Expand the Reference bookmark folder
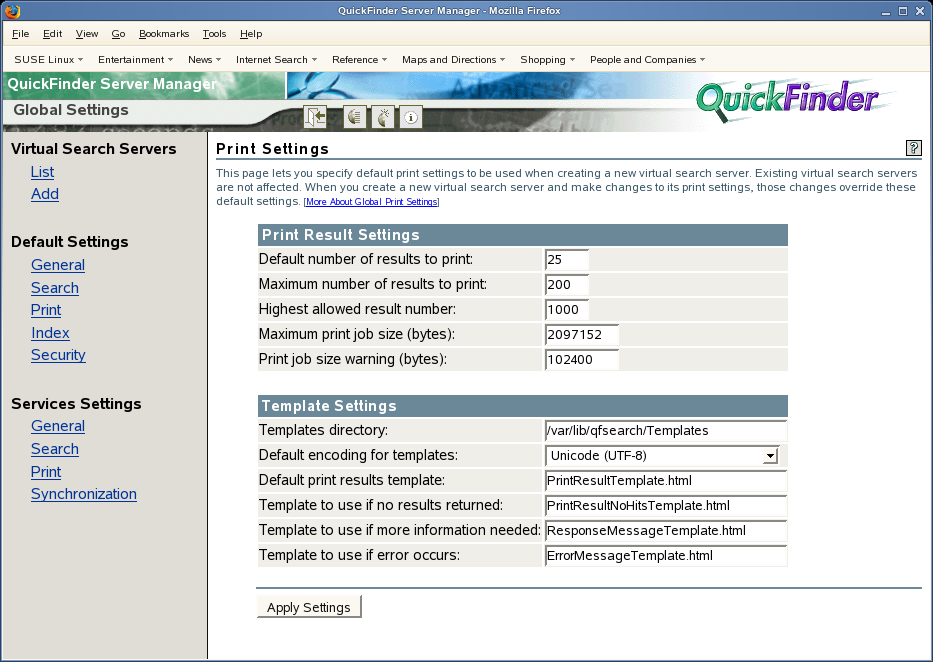The image size is (933, 662). pyautogui.click(x=359, y=59)
